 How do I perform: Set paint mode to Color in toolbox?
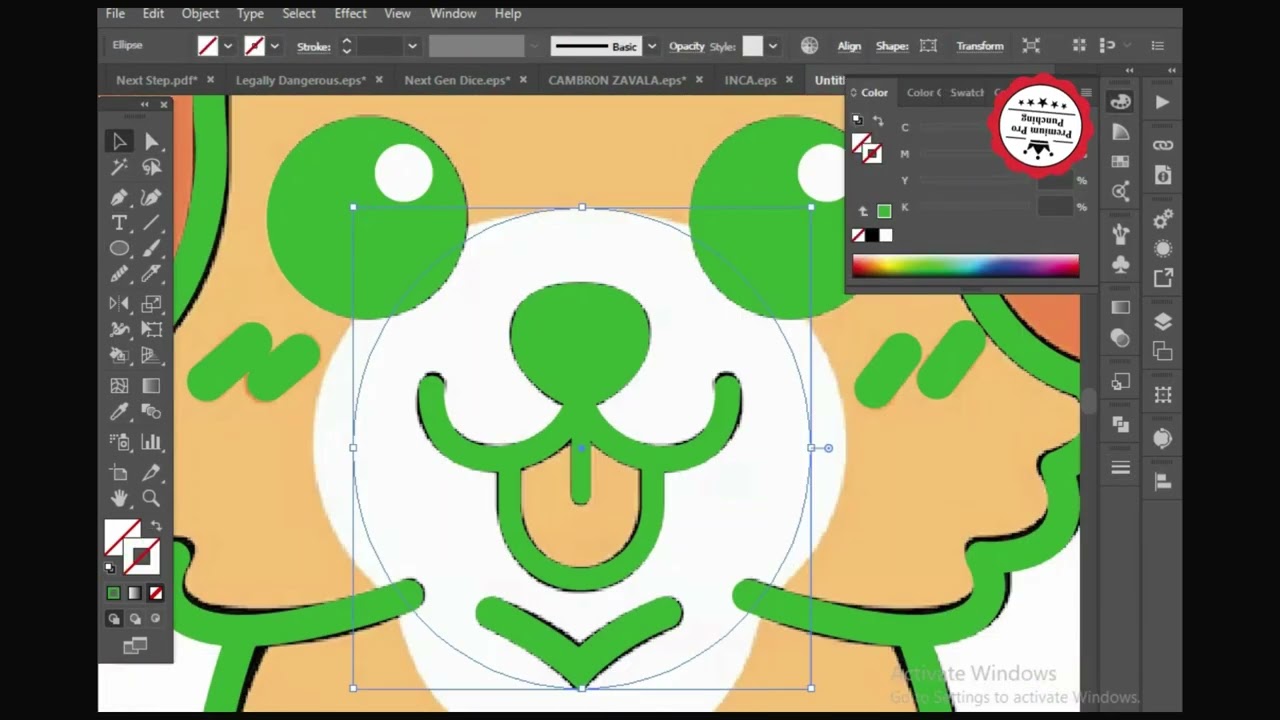pos(113,593)
